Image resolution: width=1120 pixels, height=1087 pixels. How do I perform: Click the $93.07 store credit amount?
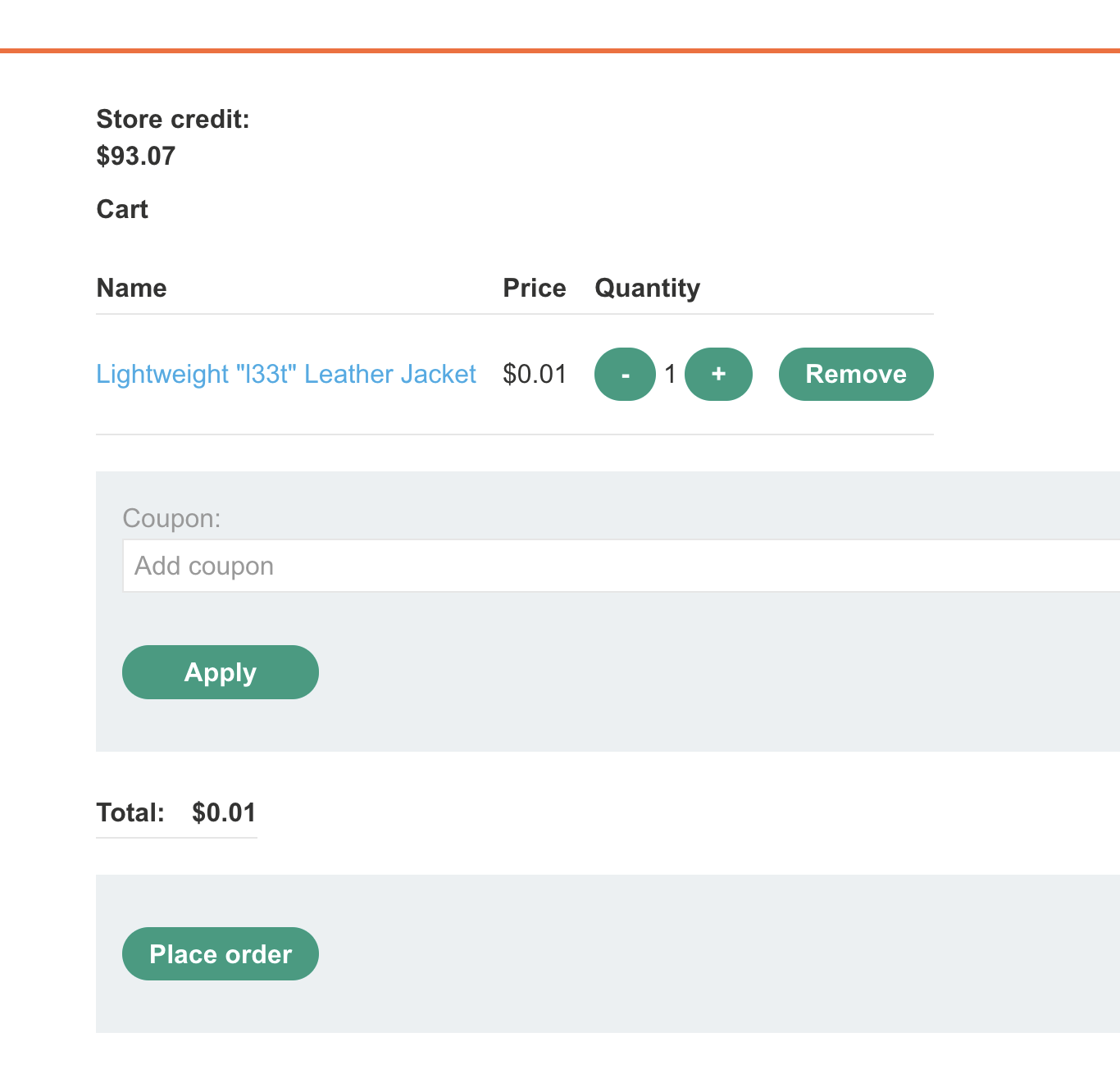136,156
